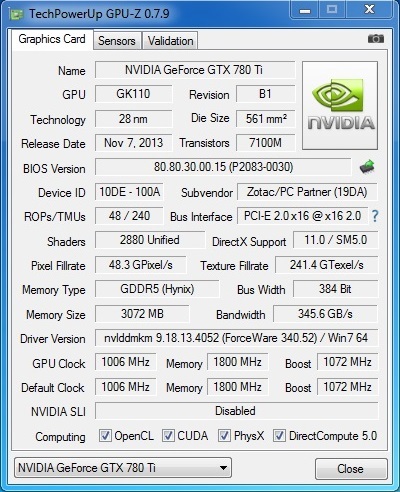Select the Graphics Card tab
This screenshot has height=492, width=400.
click(x=52, y=39)
